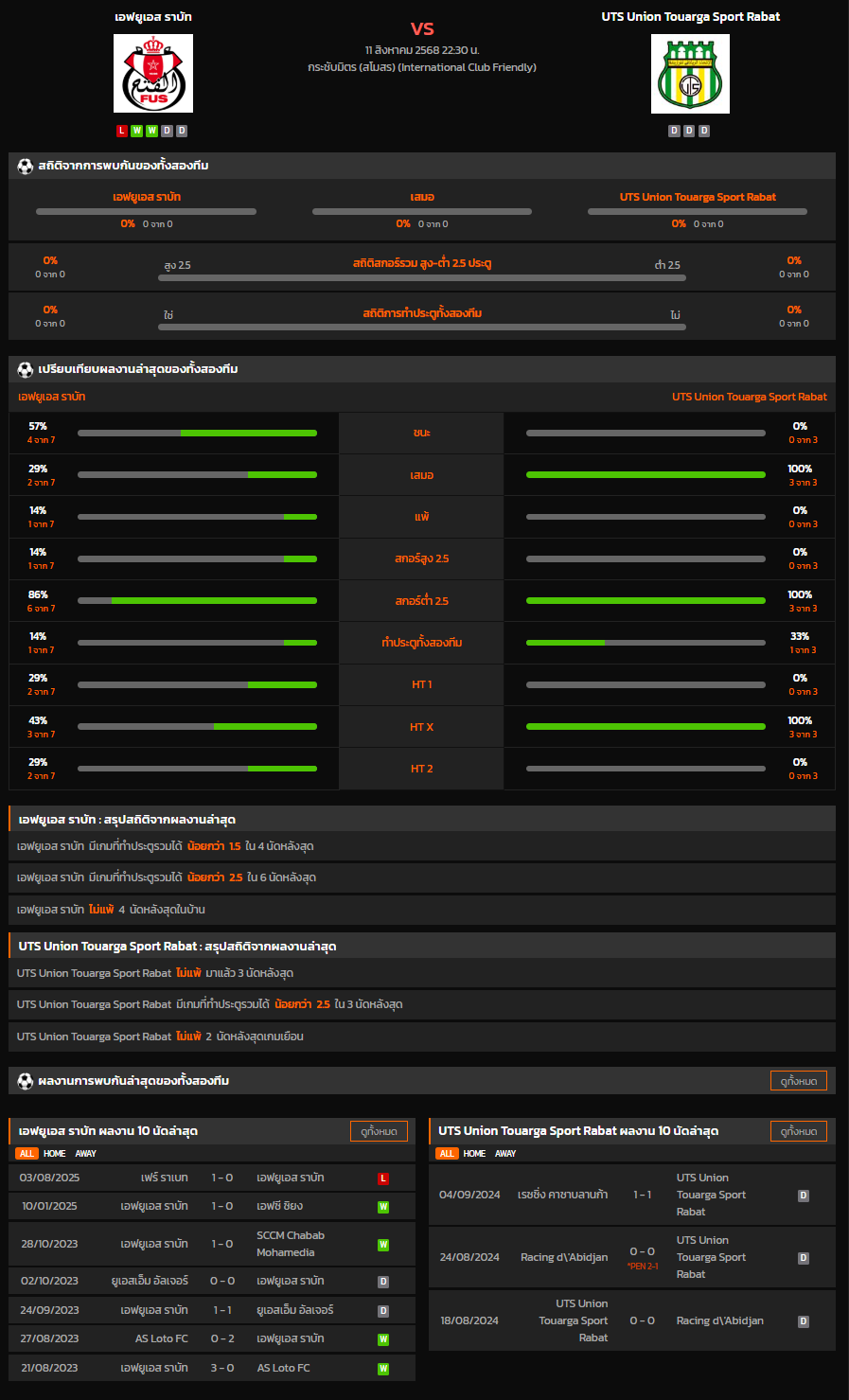Image resolution: width=849 pixels, height=1400 pixels.
Task: Click the date 10/01/2025 in FUS results
Action: tap(50, 1207)
